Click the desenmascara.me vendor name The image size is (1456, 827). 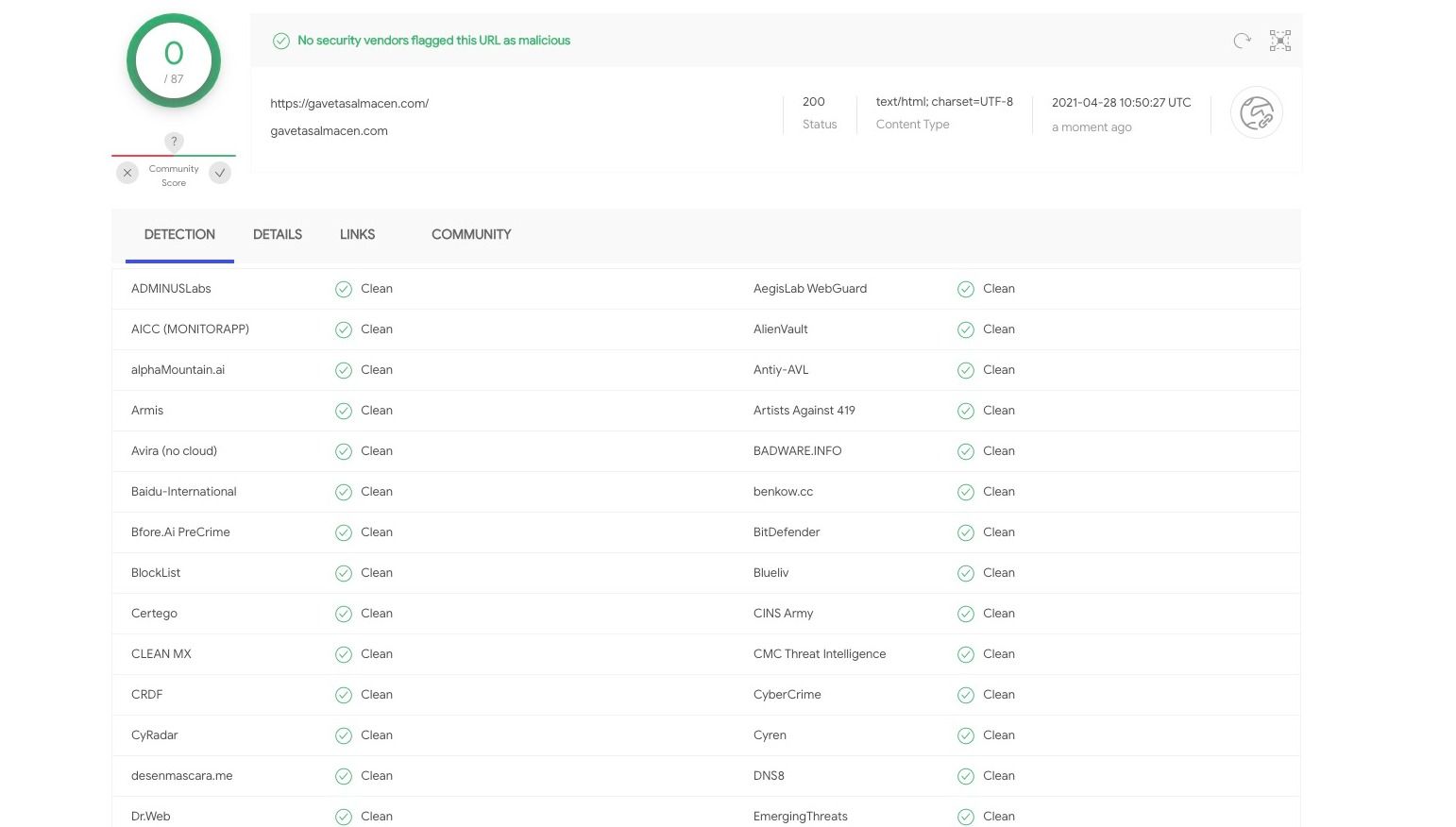click(181, 776)
